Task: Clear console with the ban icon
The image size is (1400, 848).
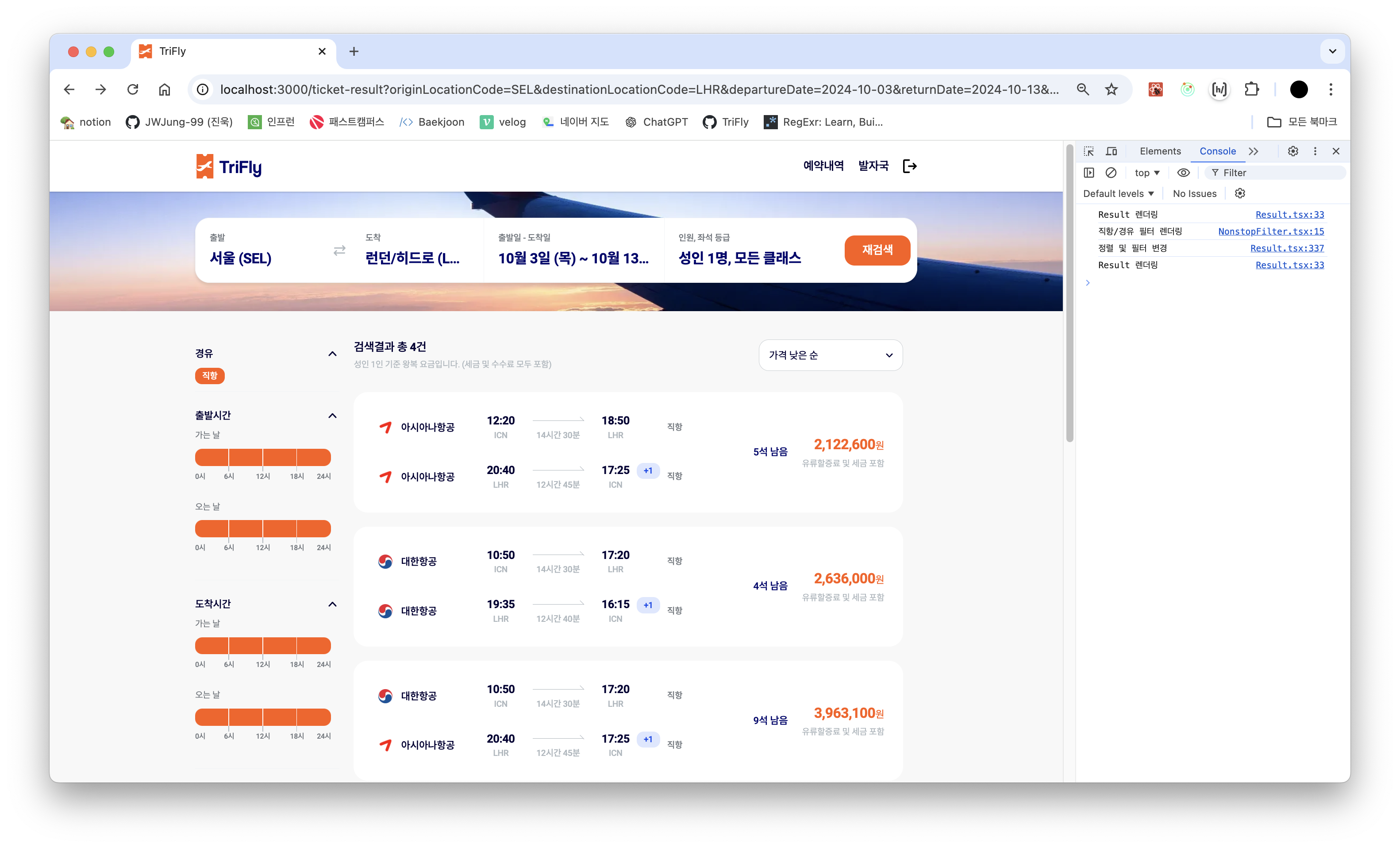Action: pos(1111,173)
